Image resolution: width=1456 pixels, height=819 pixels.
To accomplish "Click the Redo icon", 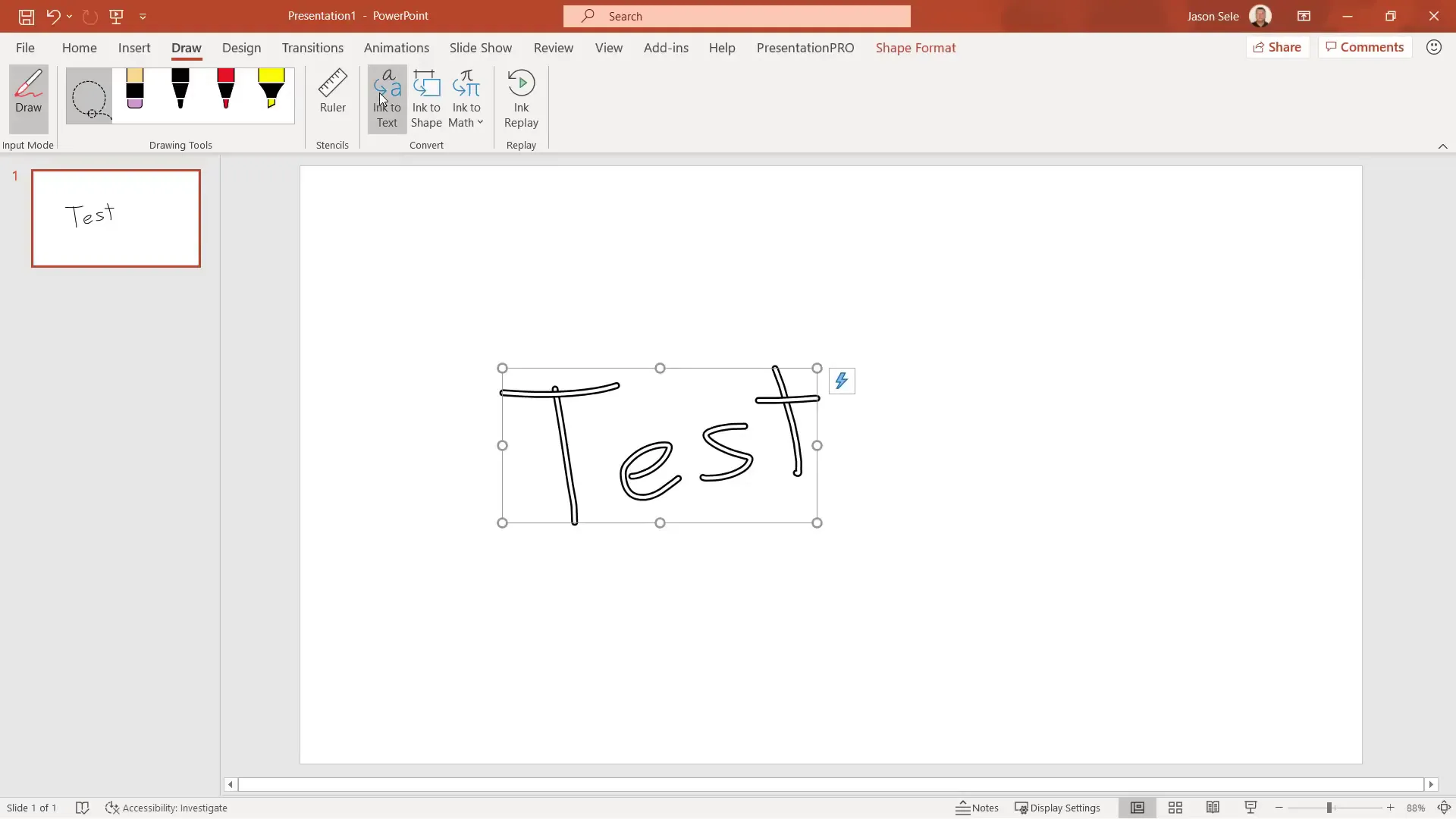I will (89, 16).
